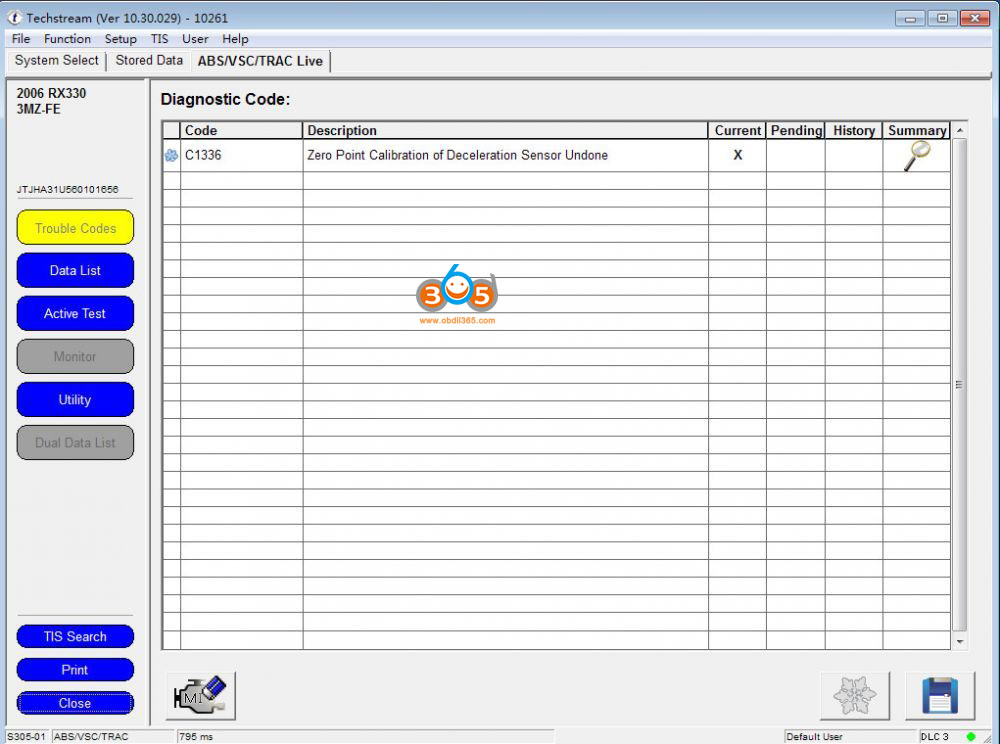The height and width of the screenshot is (744, 1000).
Task: Open the TIS menu
Action: [x=159, y=39]
